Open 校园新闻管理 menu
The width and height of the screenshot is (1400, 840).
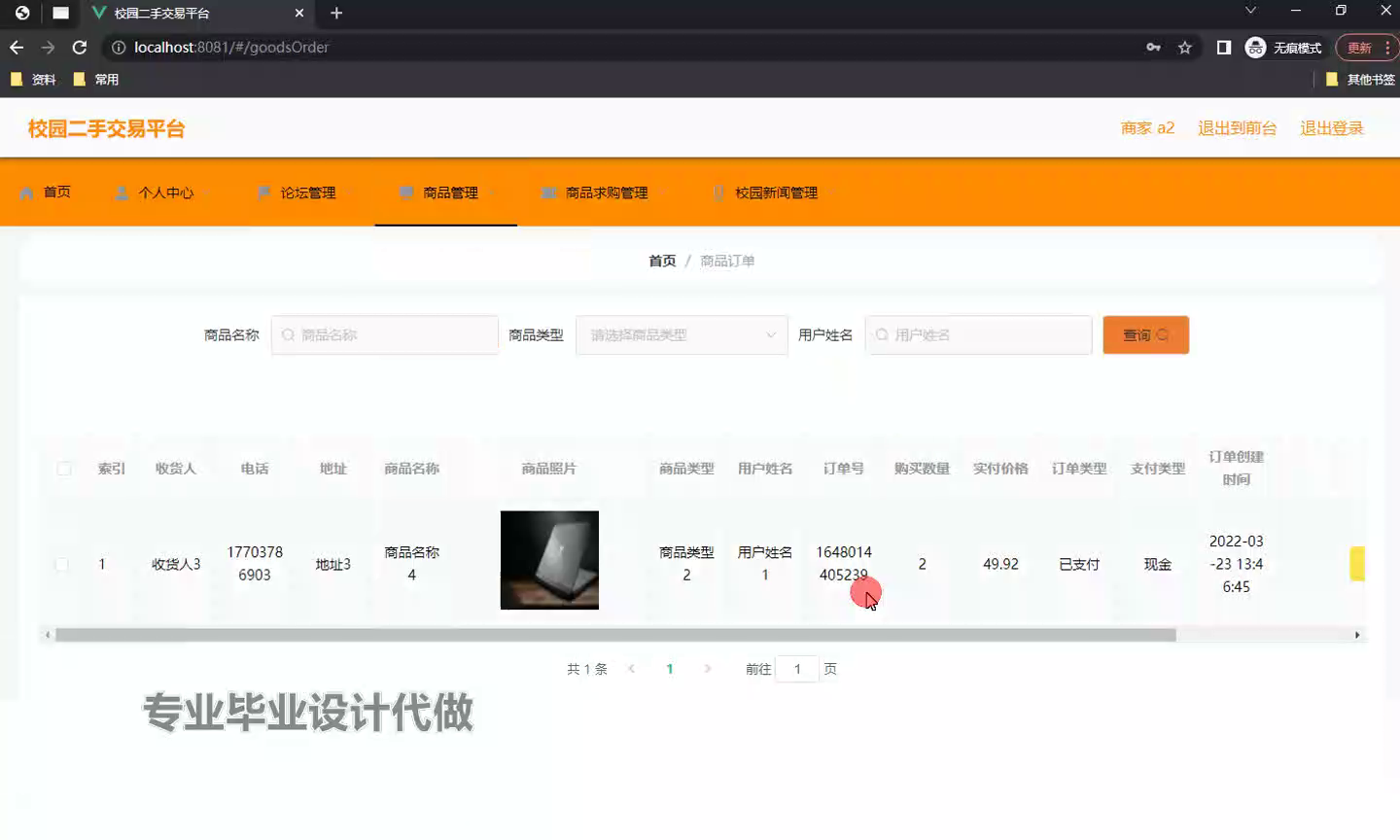pyautogui.click(x=772, y=192)
